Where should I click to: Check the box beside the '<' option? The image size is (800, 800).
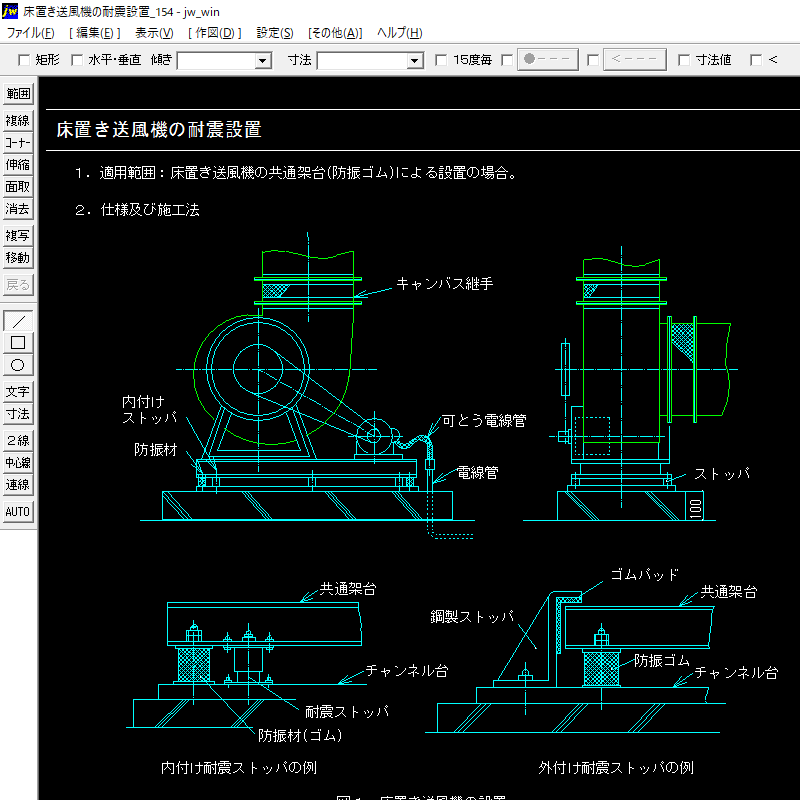(756, 60)
